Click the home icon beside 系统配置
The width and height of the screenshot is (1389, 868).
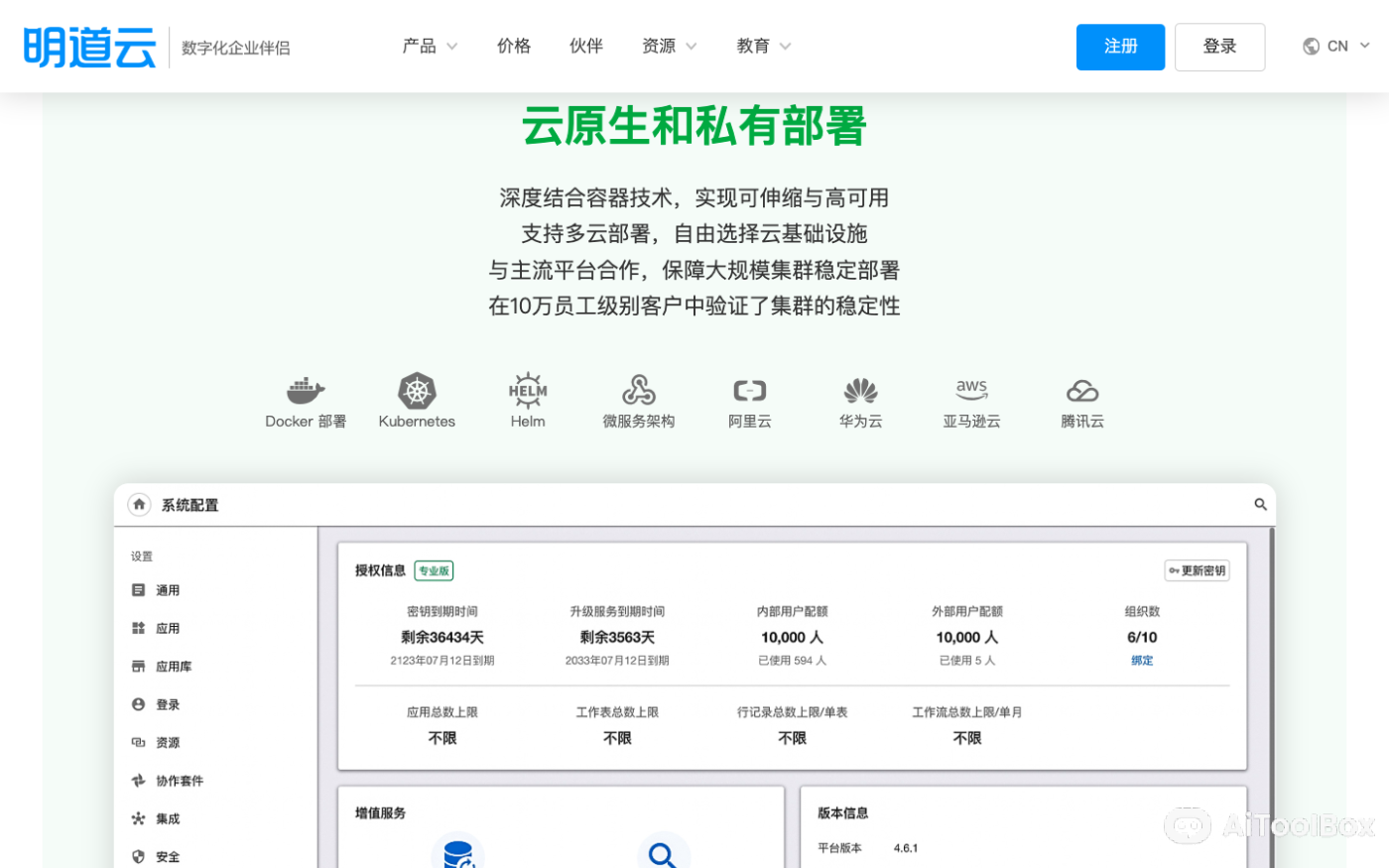tap(139, 504)
